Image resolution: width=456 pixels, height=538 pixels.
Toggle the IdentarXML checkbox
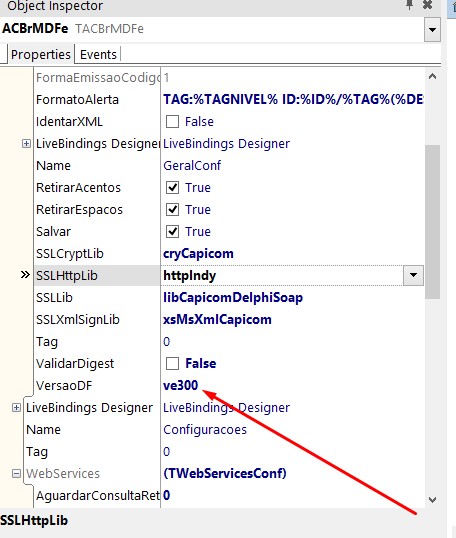point(172,121)
